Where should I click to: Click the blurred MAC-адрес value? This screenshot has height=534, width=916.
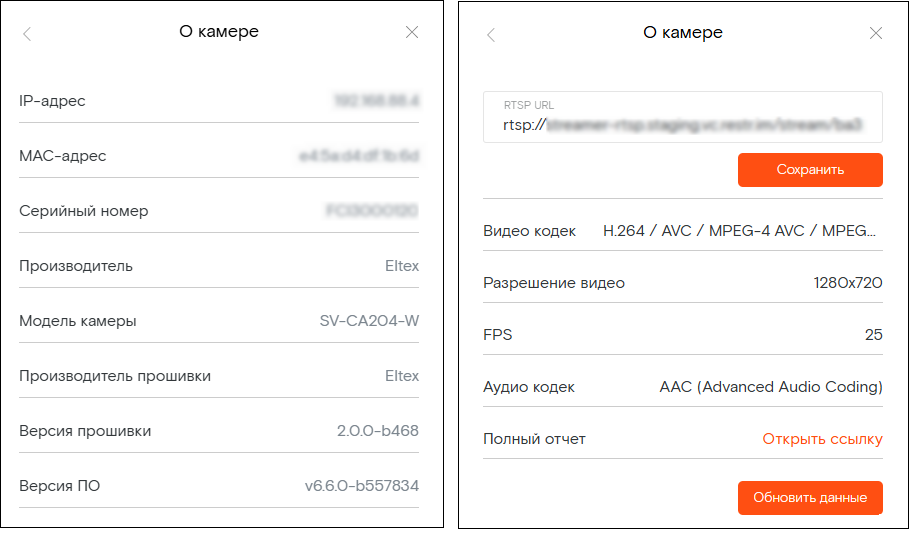point(358,156)
